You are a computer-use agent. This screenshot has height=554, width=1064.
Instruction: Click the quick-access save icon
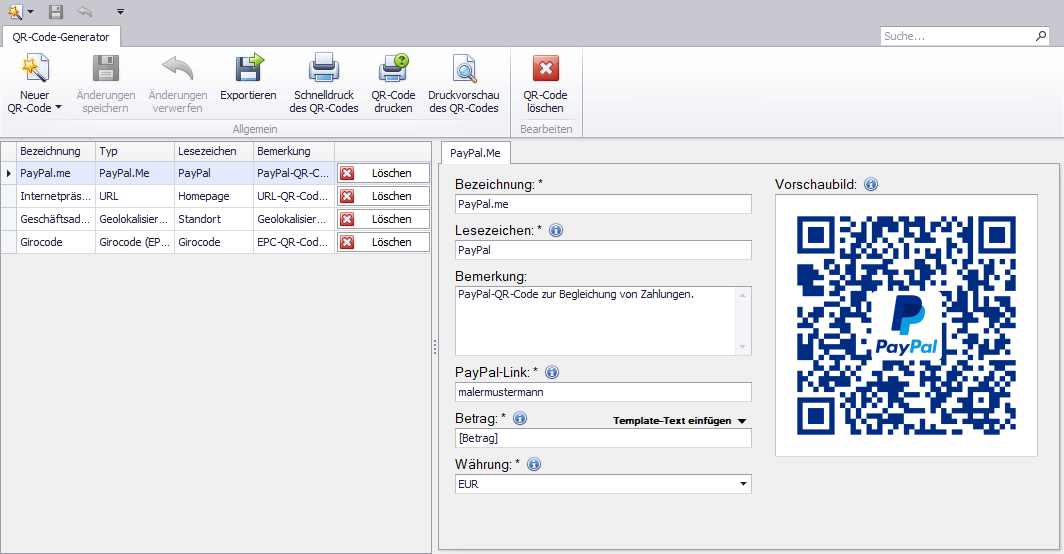[56, 12]
